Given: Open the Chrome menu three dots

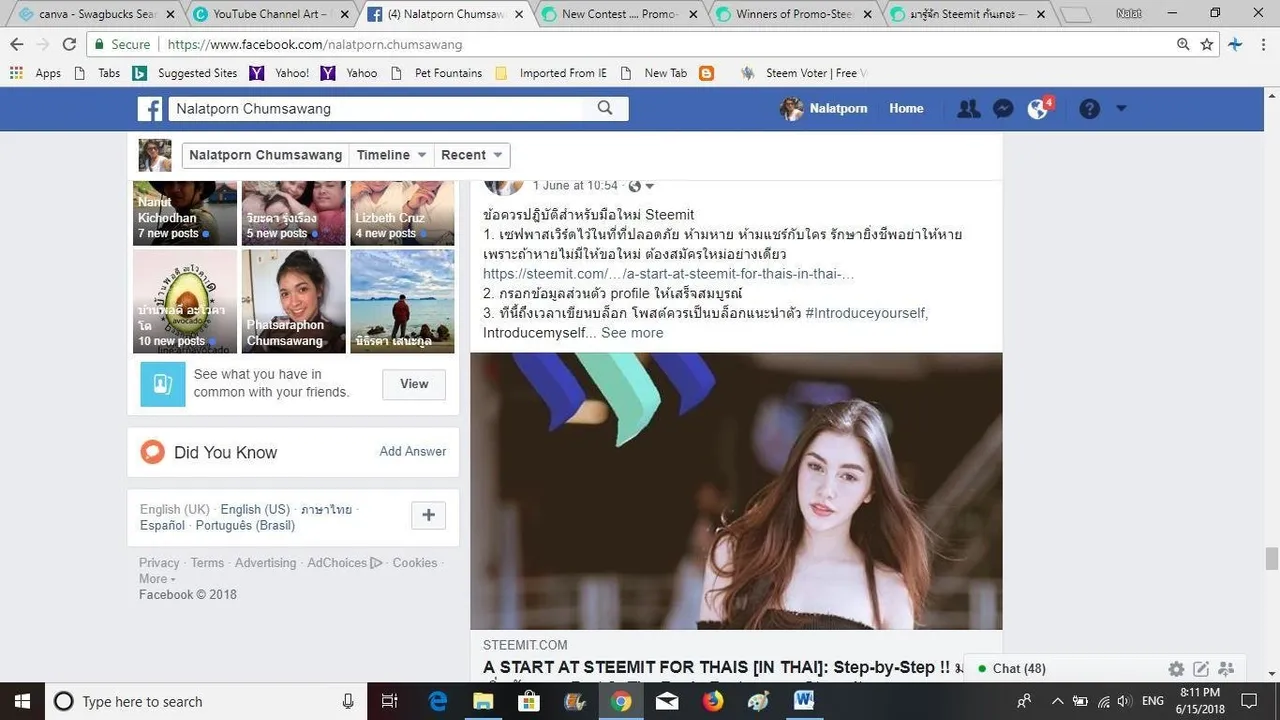Looking at the screenshot, I should (1262, 44).
